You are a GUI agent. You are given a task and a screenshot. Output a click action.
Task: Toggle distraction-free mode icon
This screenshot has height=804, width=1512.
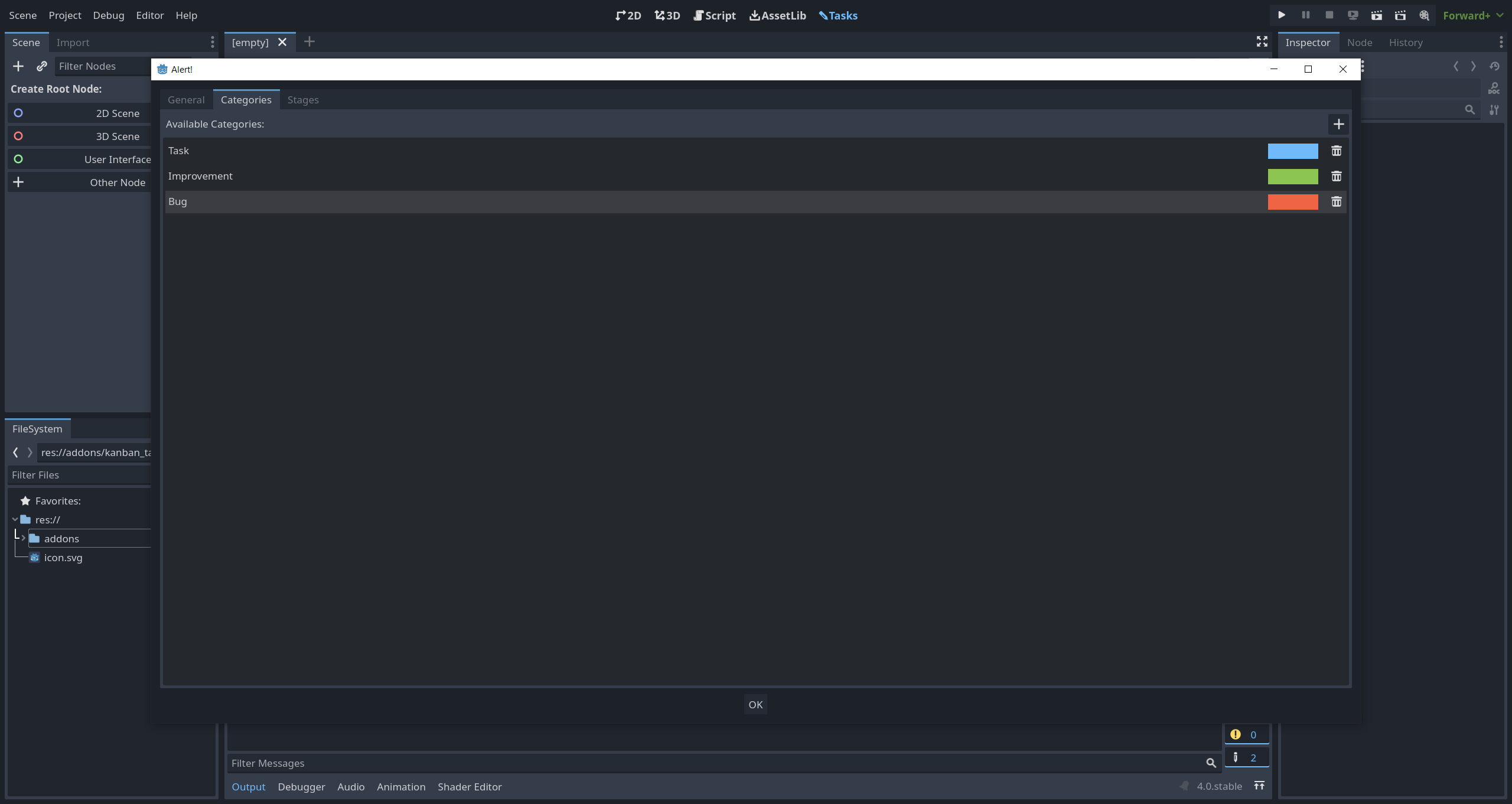point(1262,41)
